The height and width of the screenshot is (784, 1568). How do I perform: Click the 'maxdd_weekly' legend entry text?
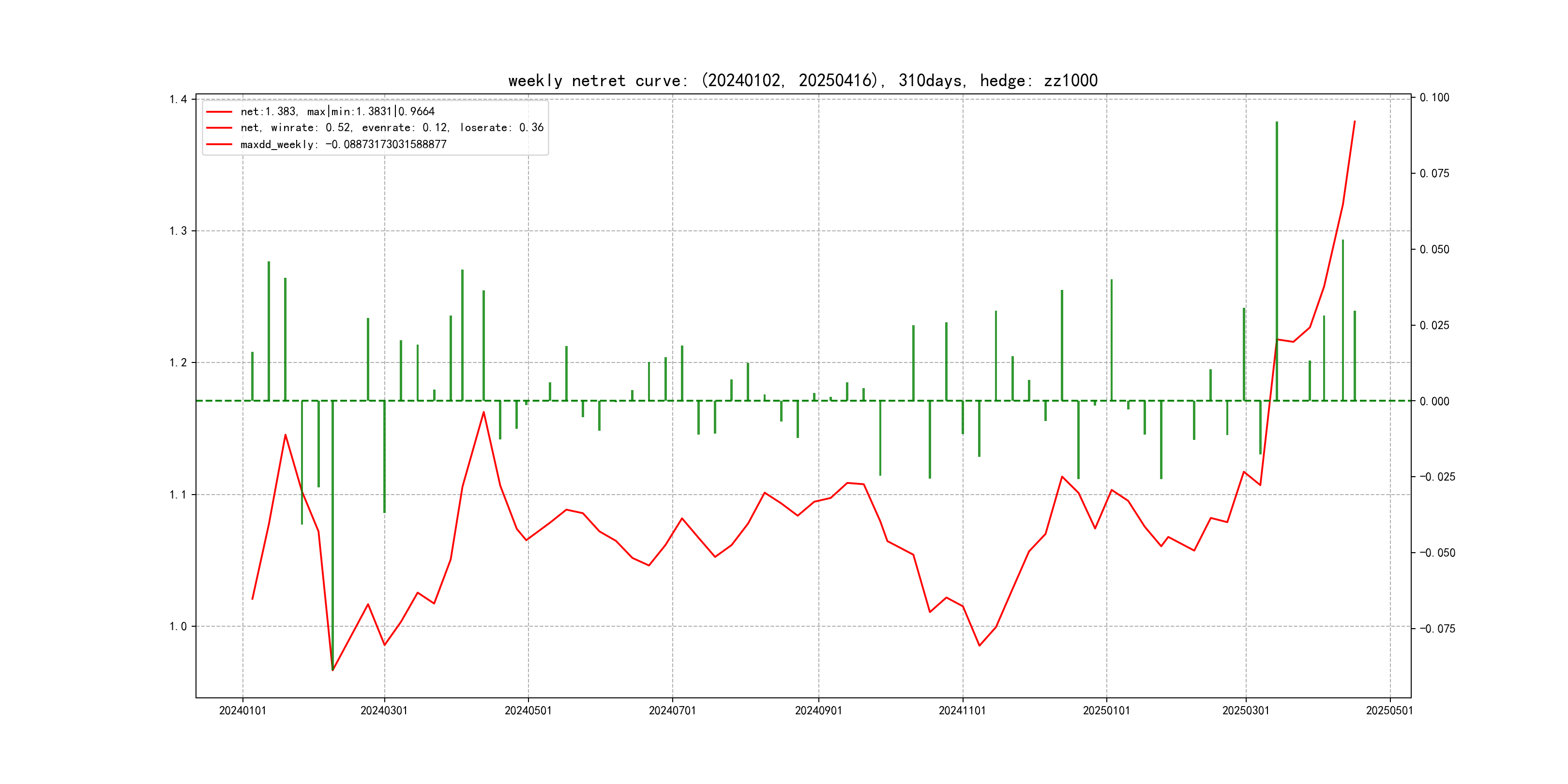point(343,145)
